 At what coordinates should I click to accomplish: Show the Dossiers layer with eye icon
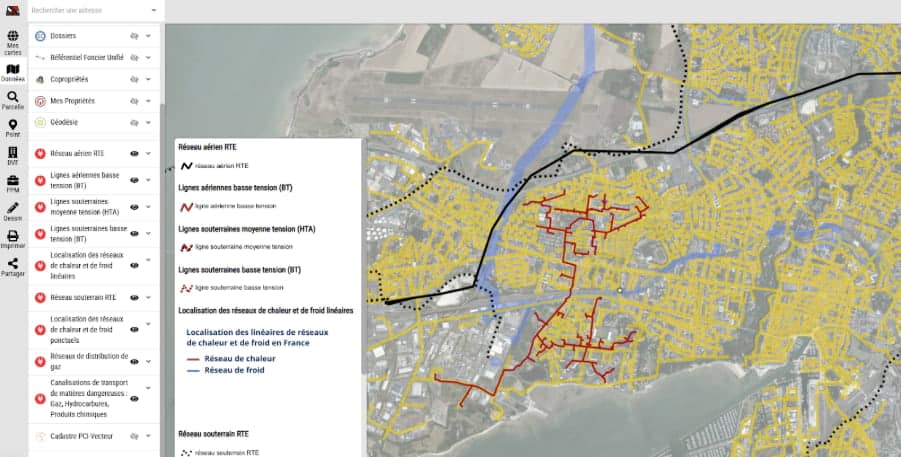(x=134, y=36)
